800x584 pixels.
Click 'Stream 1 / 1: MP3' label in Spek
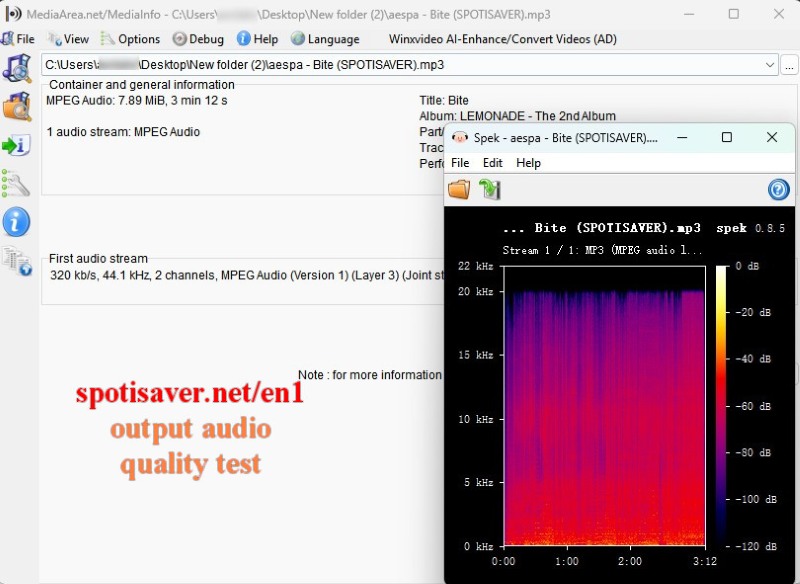click(602, 250)
